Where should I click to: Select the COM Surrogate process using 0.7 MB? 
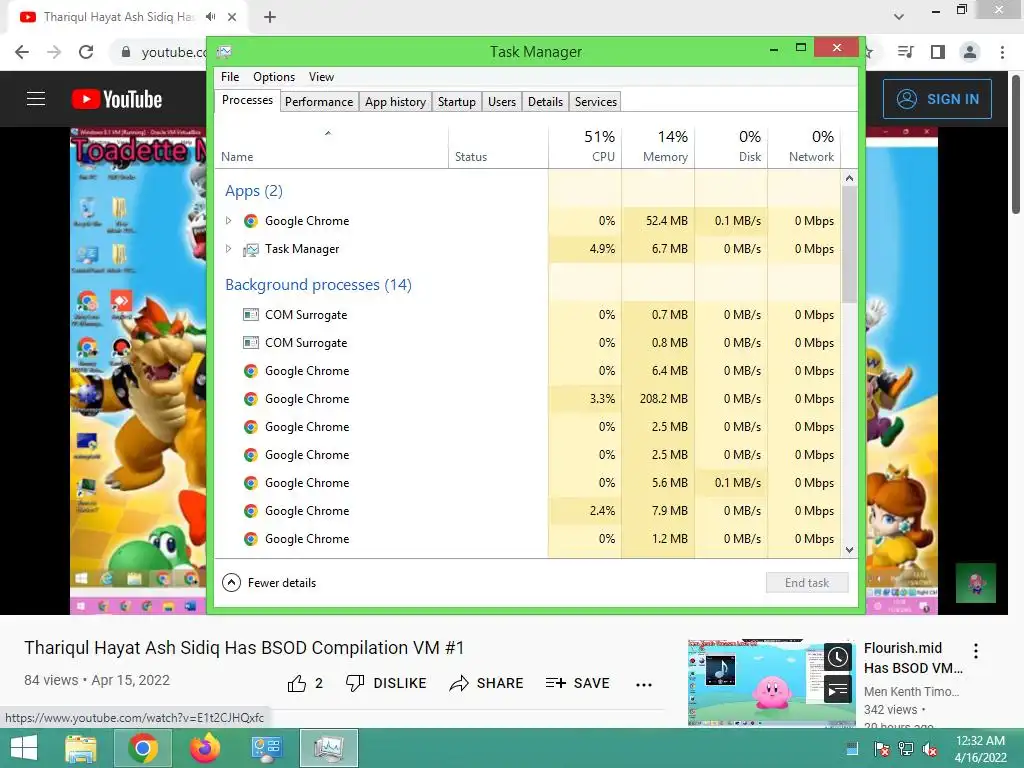(x=528, y=315)
